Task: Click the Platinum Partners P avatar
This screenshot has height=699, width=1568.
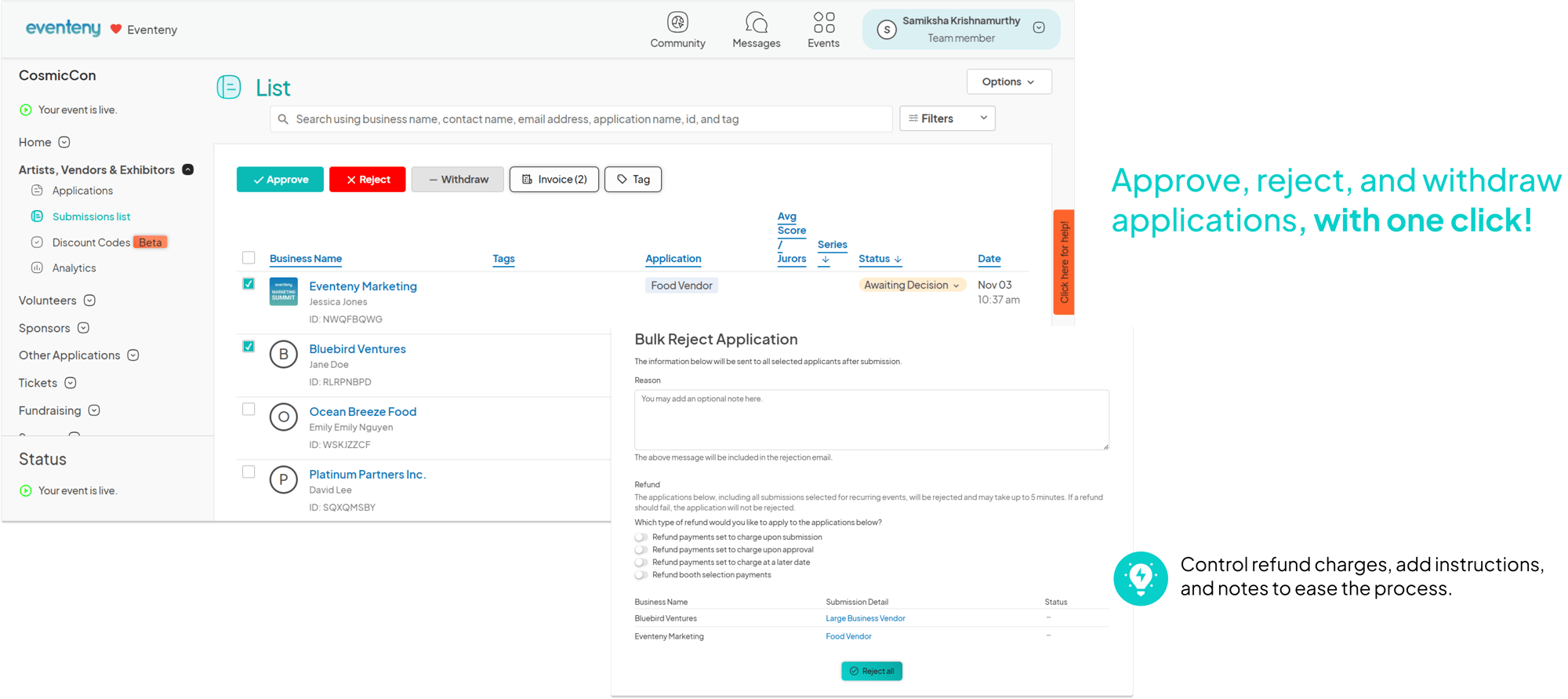Action: [284, 480]
